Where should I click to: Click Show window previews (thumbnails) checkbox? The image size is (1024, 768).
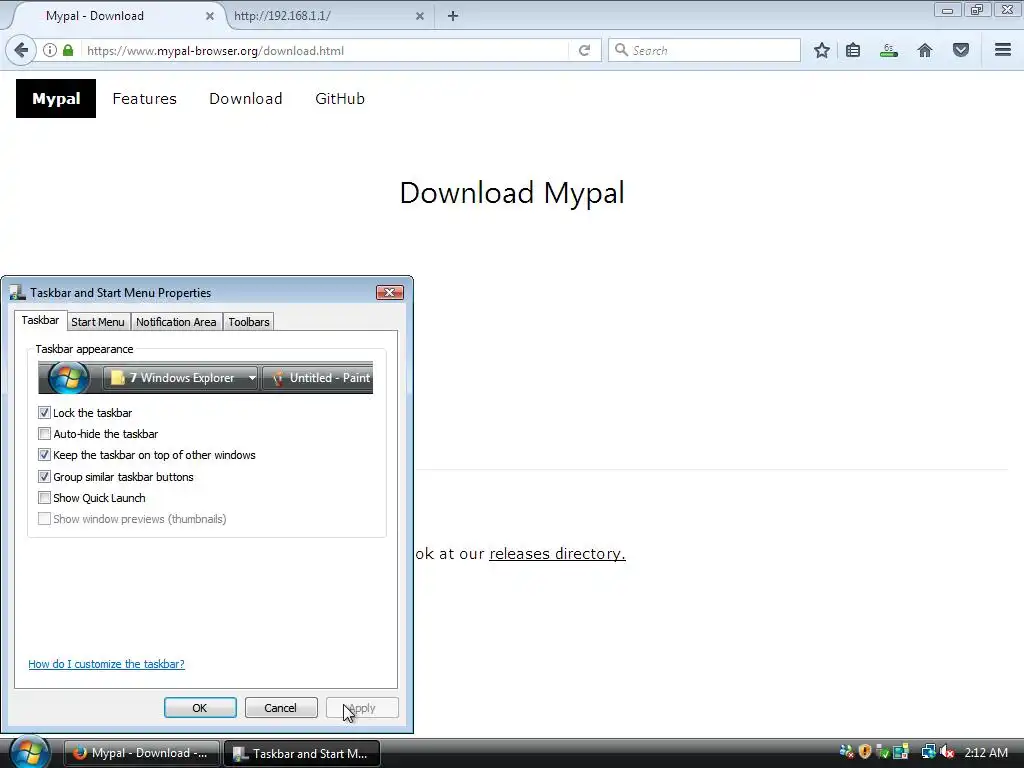(x=44, y=519)
